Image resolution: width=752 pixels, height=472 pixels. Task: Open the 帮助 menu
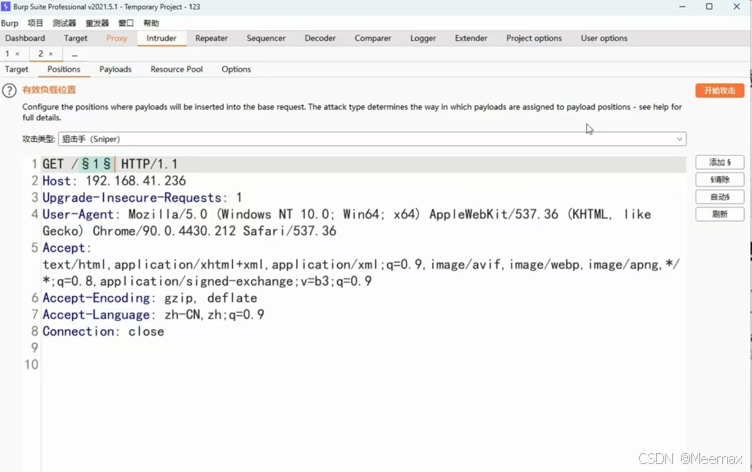[x=151, y=23]
